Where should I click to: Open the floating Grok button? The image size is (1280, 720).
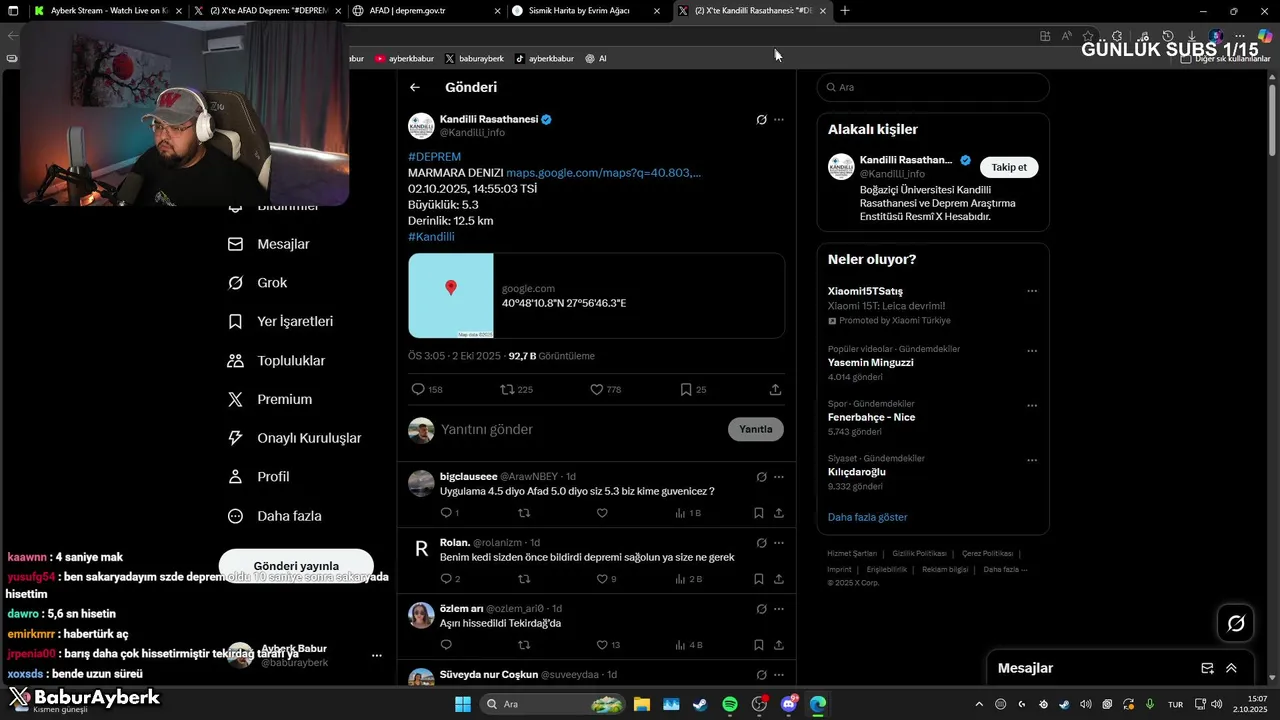1236,624
